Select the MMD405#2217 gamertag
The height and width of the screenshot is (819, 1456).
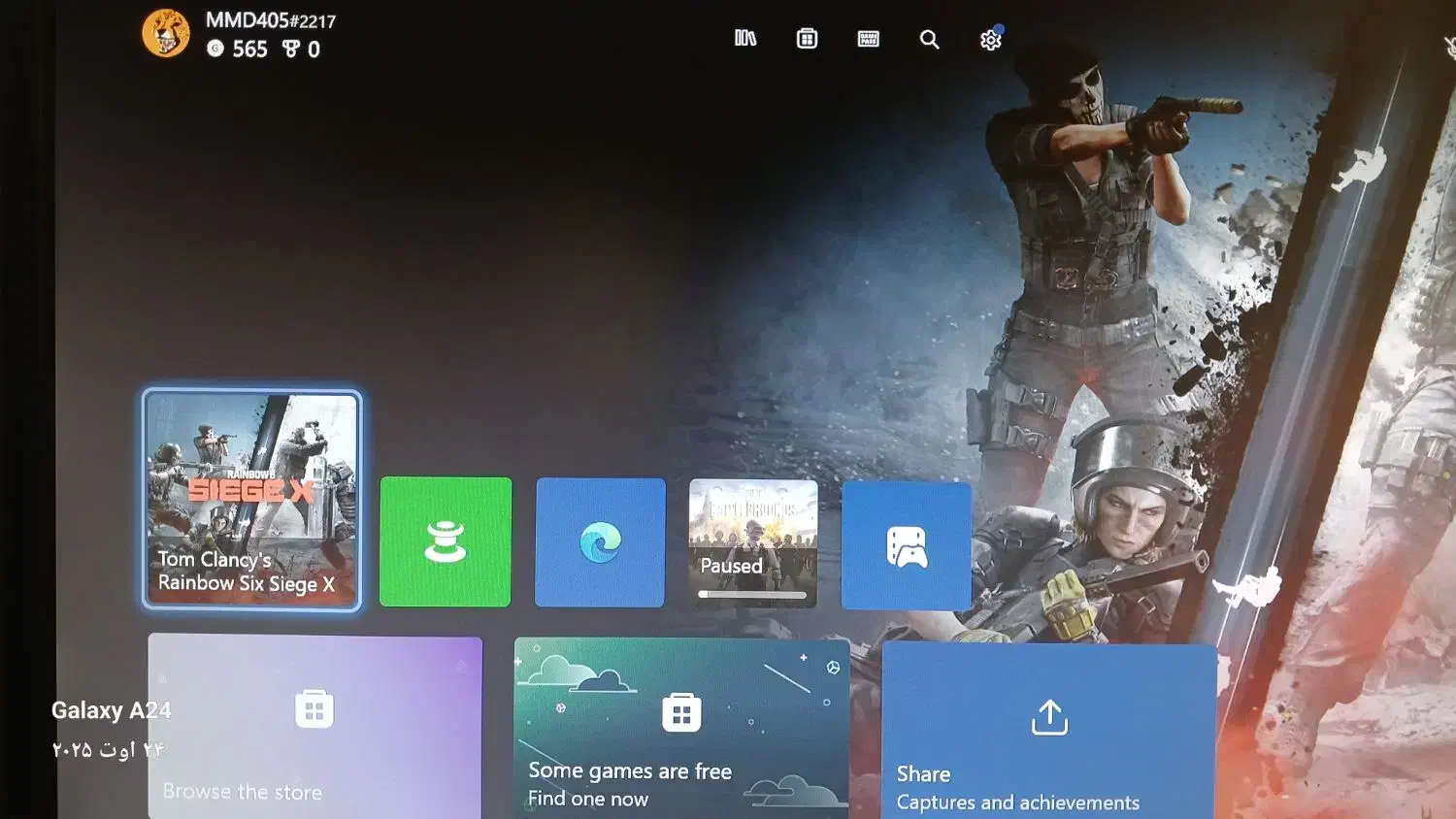click(x=270, y=20)
